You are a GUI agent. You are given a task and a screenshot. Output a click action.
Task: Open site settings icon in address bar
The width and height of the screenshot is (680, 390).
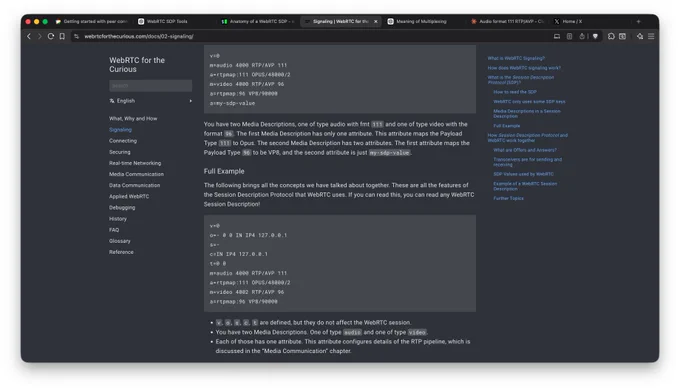click(76, 36)
